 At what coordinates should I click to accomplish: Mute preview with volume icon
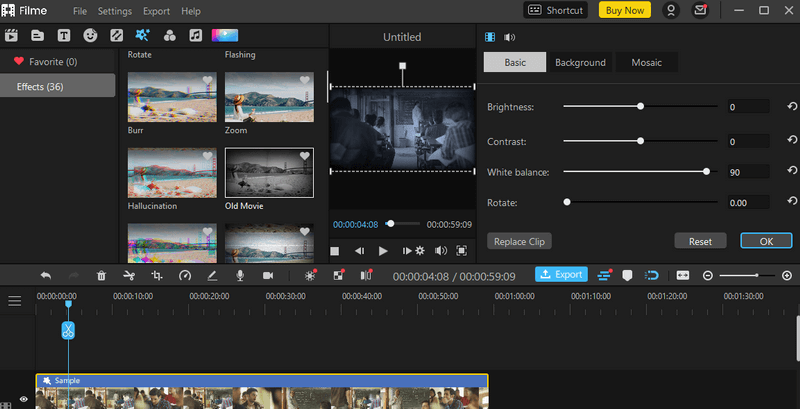pyautogui.click(x=440, y=250)
